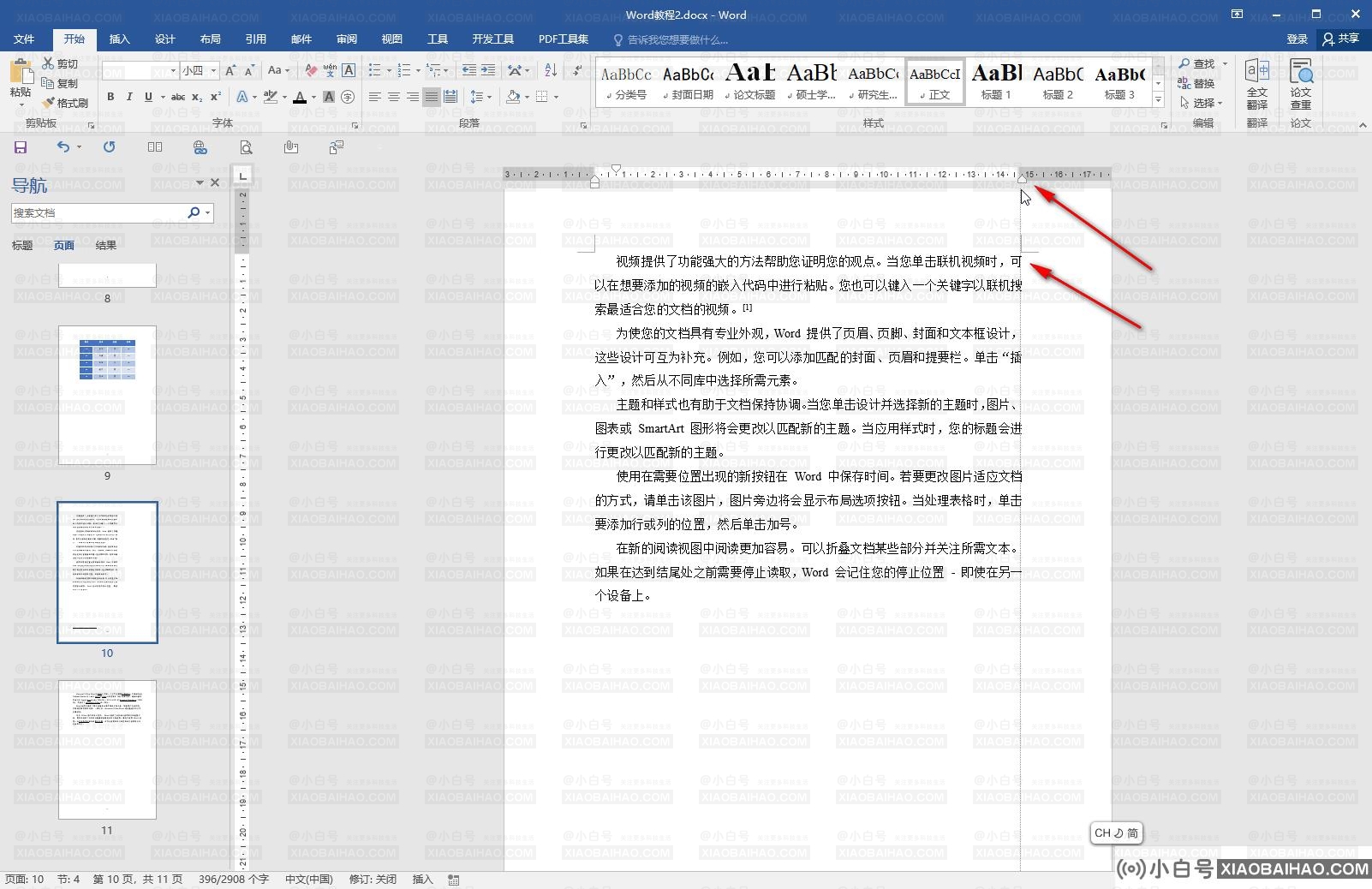
Task: Open the phonetic guide (wén) icon
Action: click(x=330, y=70)
